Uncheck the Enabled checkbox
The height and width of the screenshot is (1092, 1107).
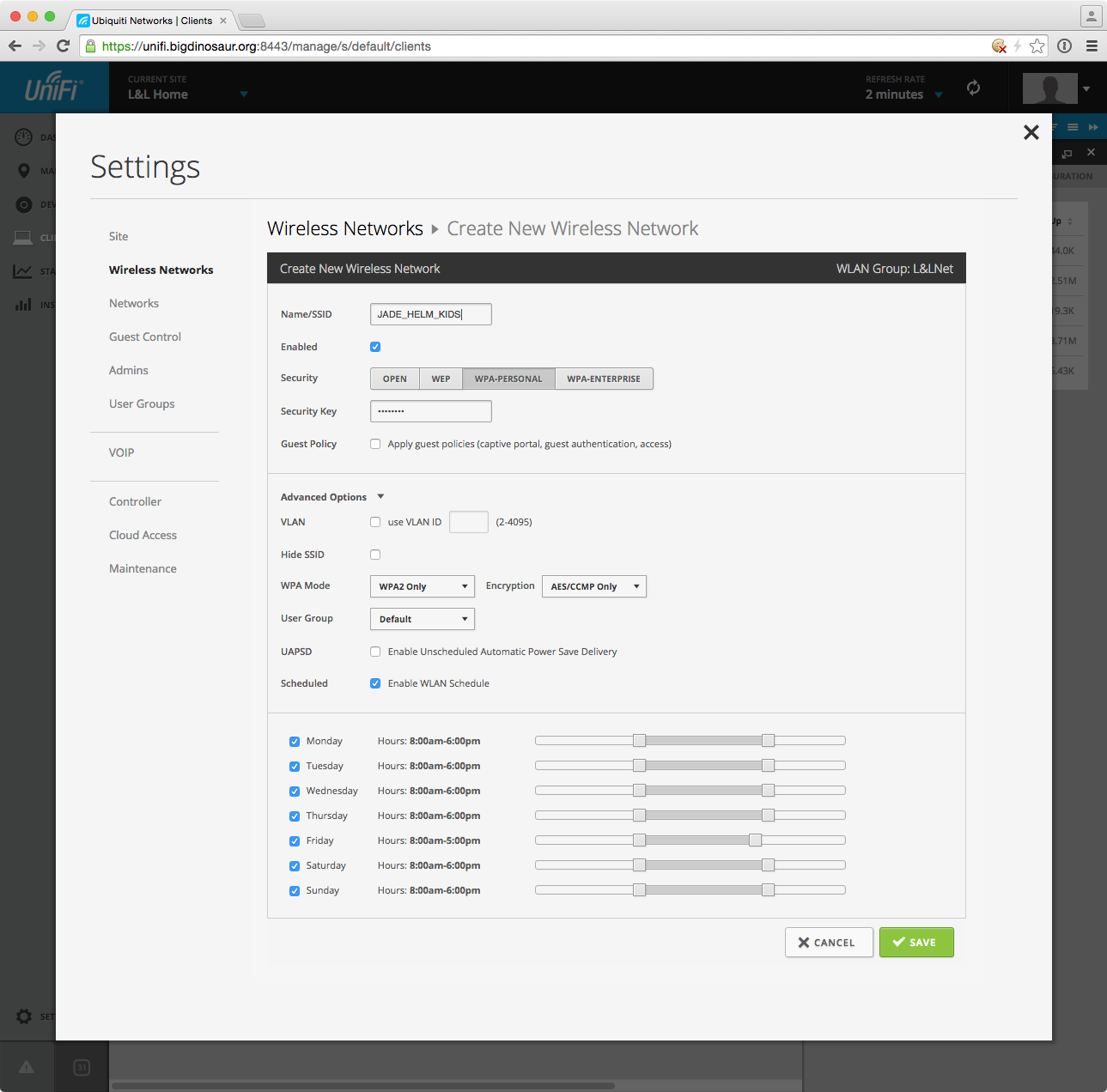pyautogui.click(x=375, y=347)
